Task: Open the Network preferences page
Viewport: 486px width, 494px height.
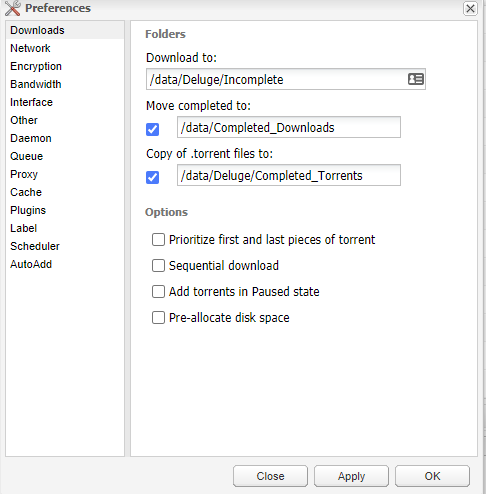Action: pos(65,48)
